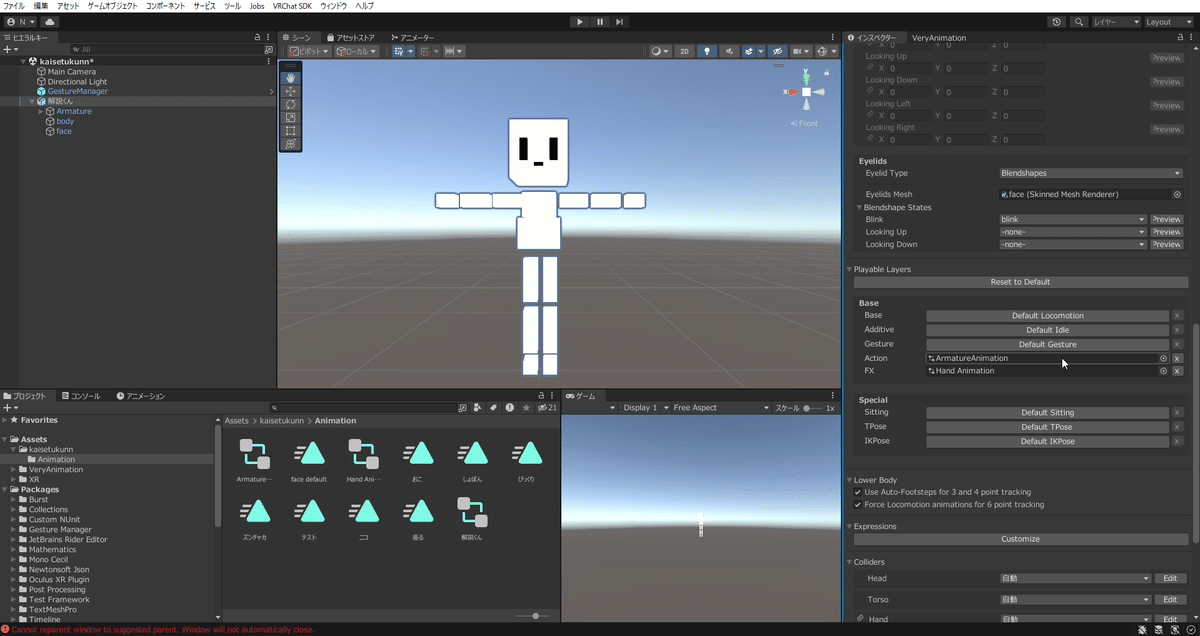Open the VRChat SDK menu
The height and width of the screenshot is (636, 1200).
click(x=291, y=5)
